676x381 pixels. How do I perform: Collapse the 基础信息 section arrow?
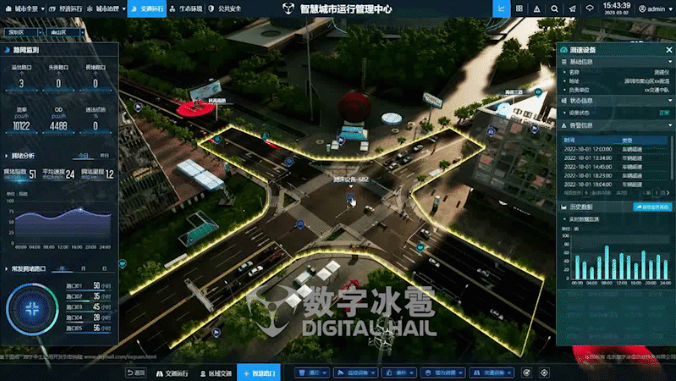tap(670, 62)
